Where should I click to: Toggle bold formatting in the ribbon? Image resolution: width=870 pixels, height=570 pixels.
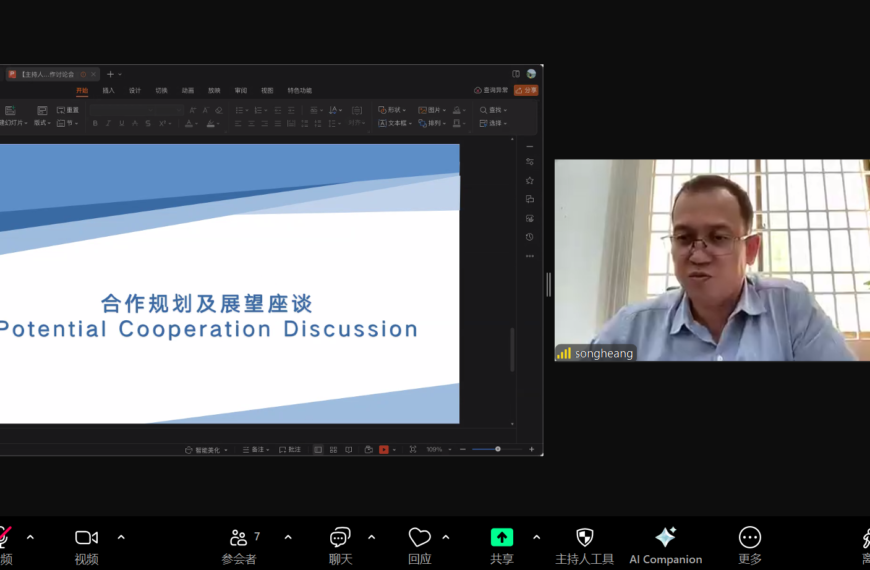coord(95,124)
